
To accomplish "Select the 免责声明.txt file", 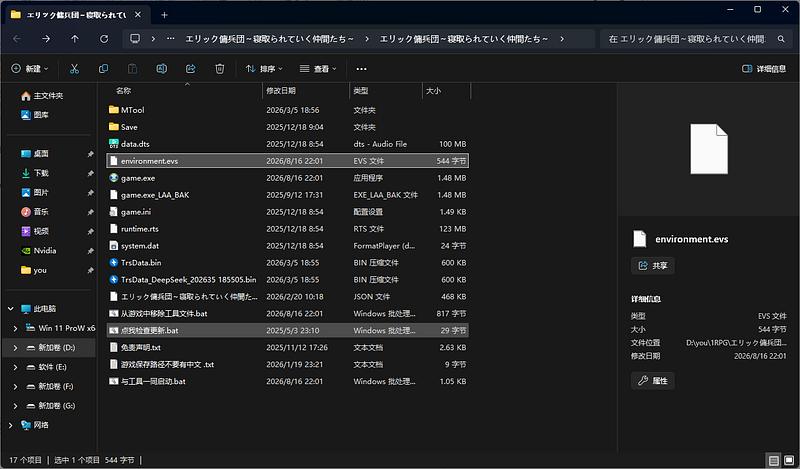I will click(288, 348).
